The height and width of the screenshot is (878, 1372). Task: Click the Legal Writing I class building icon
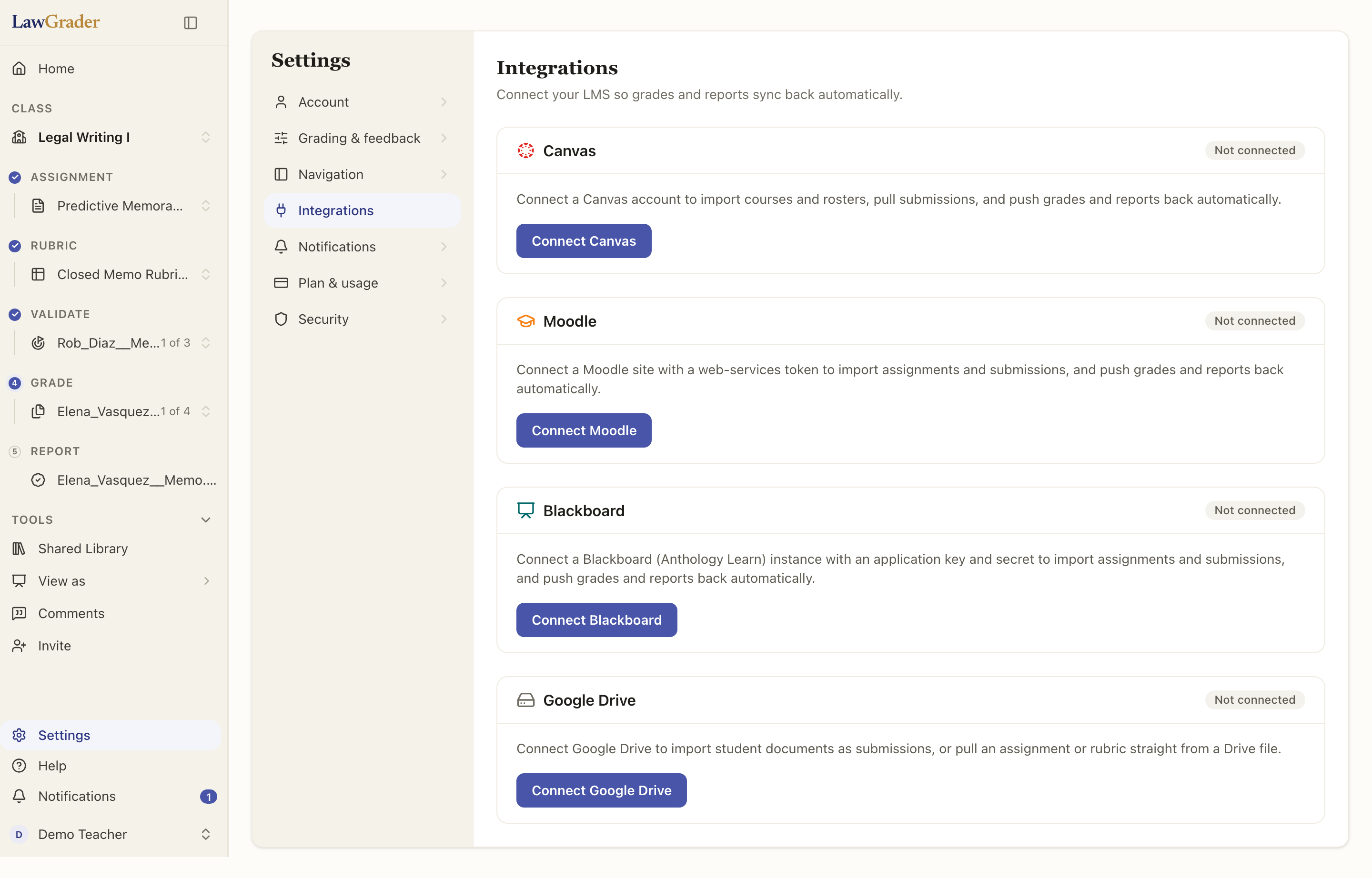pos(20,137)
